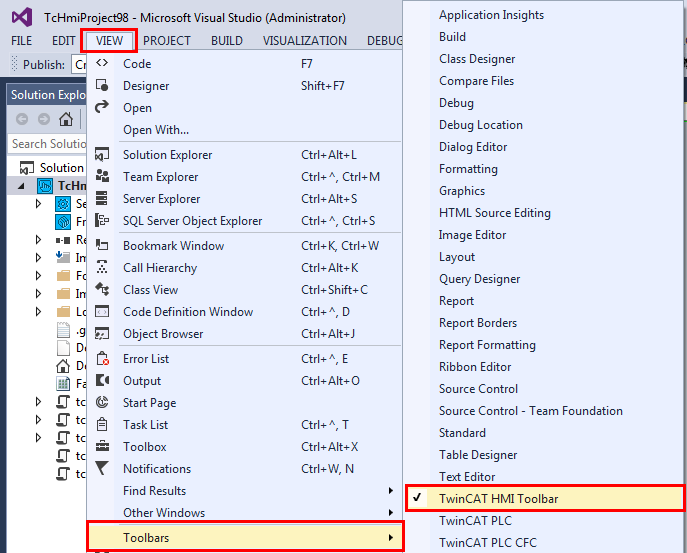Click the Start Page icon

pyautogui.click(x=102, y=402)
